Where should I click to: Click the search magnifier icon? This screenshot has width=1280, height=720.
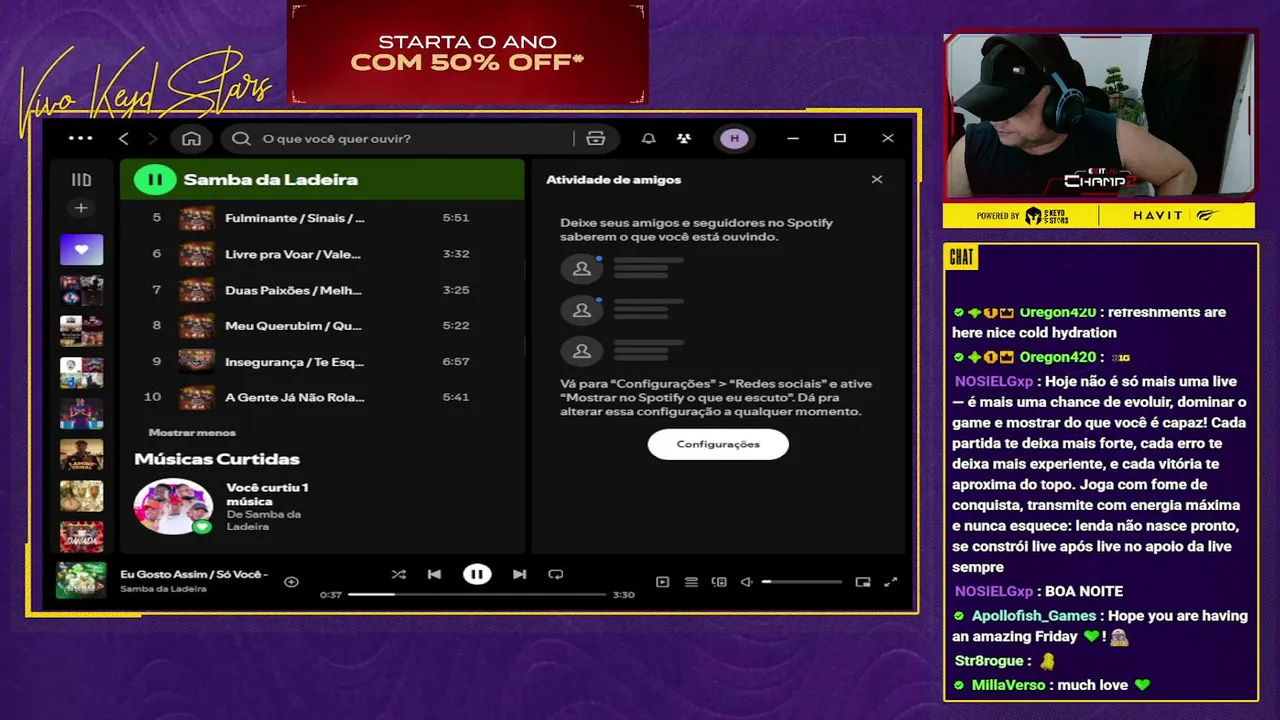point(241,138)
